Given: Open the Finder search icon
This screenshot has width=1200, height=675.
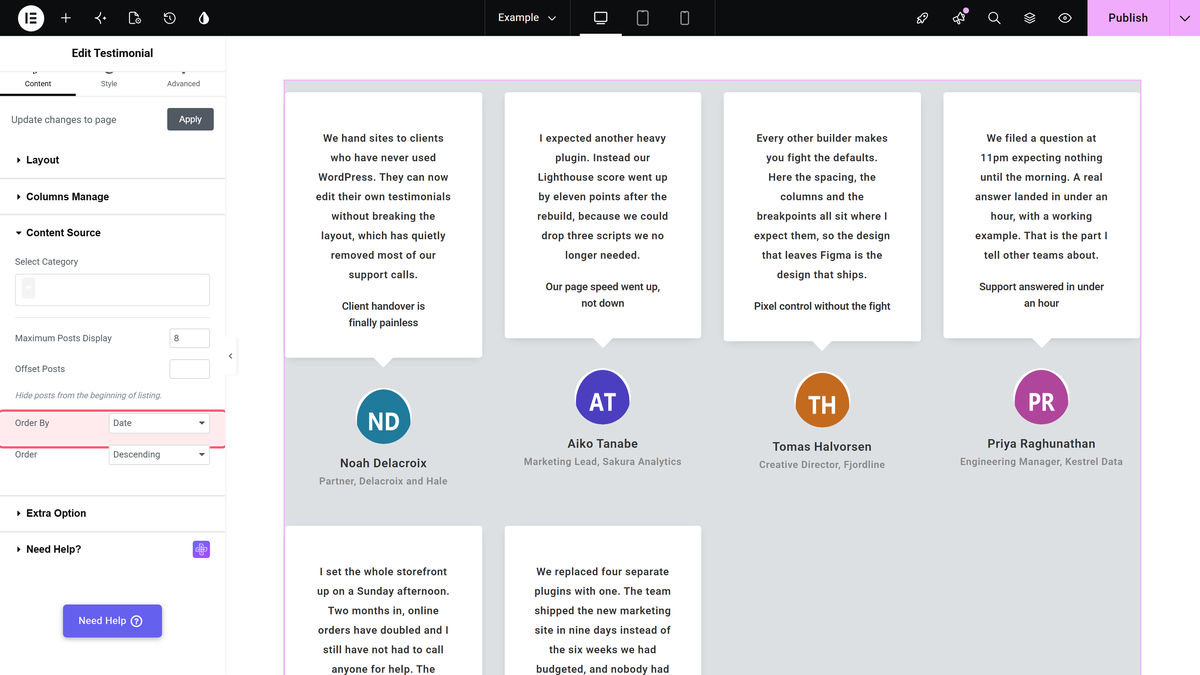Looking at the screenshot, I should [994, 18].
